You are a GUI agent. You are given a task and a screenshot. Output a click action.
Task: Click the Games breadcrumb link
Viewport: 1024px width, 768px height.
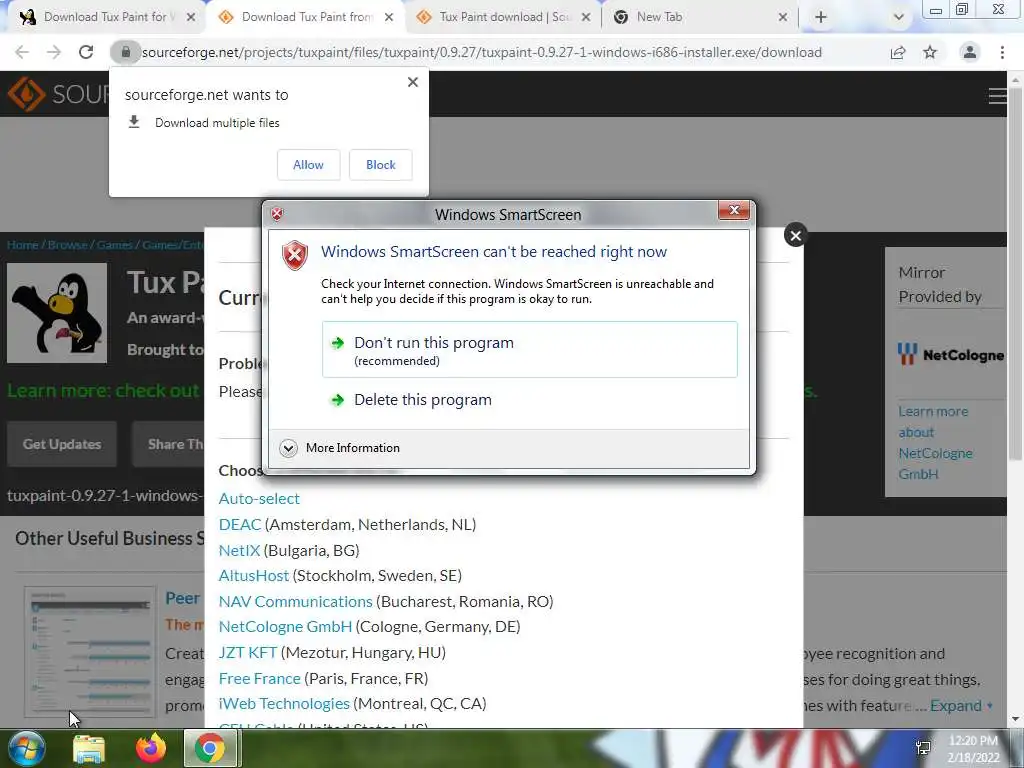114,245
